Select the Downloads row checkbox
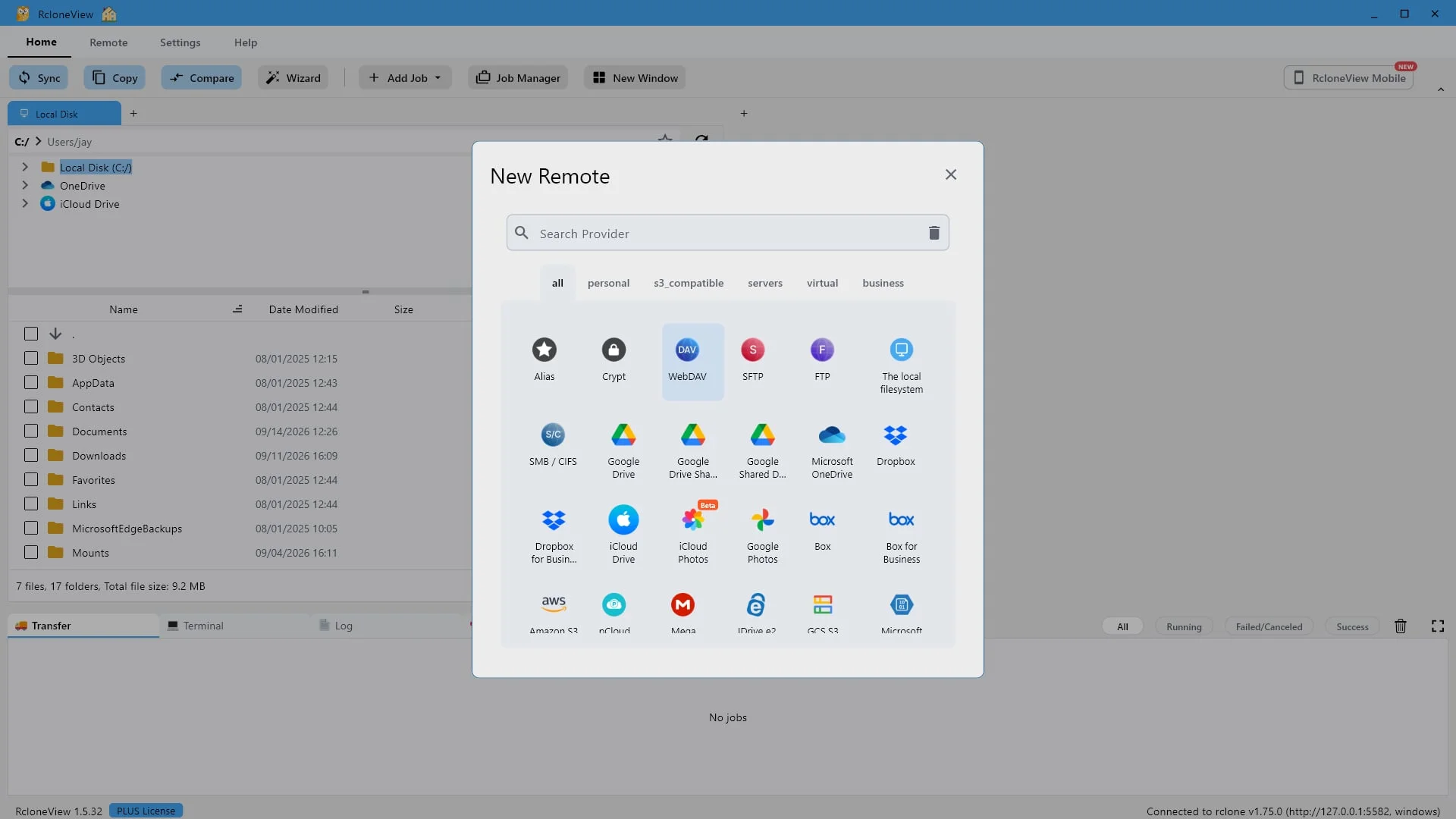The image size is (1456, 819). (31, 456)
